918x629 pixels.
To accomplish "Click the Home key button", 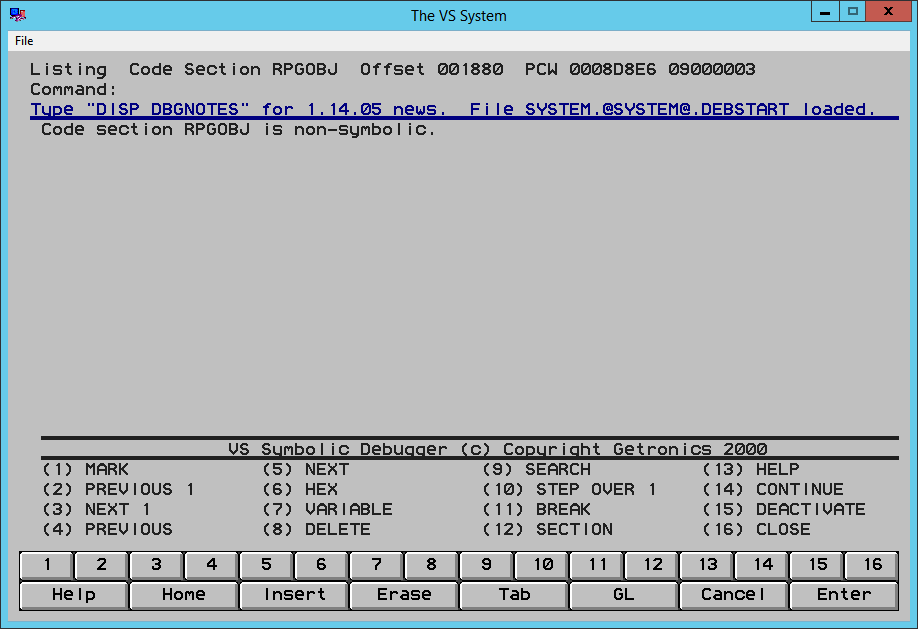I will (x=184, y=595).
